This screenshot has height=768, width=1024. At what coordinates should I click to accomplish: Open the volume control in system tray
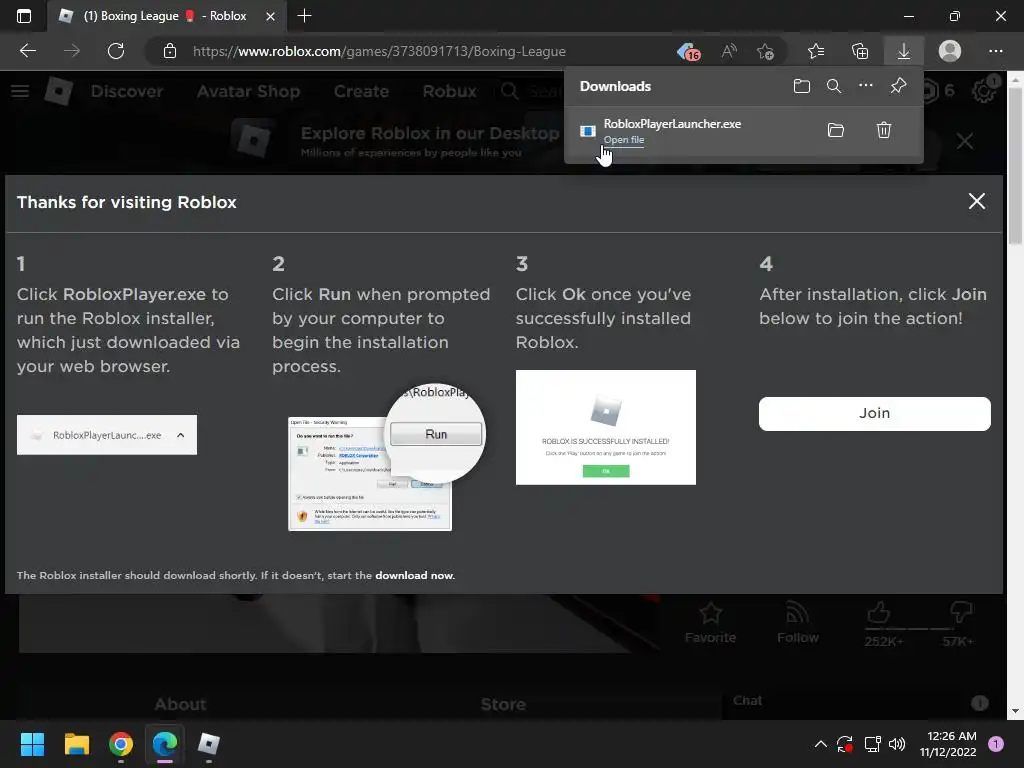click(897, 744)
